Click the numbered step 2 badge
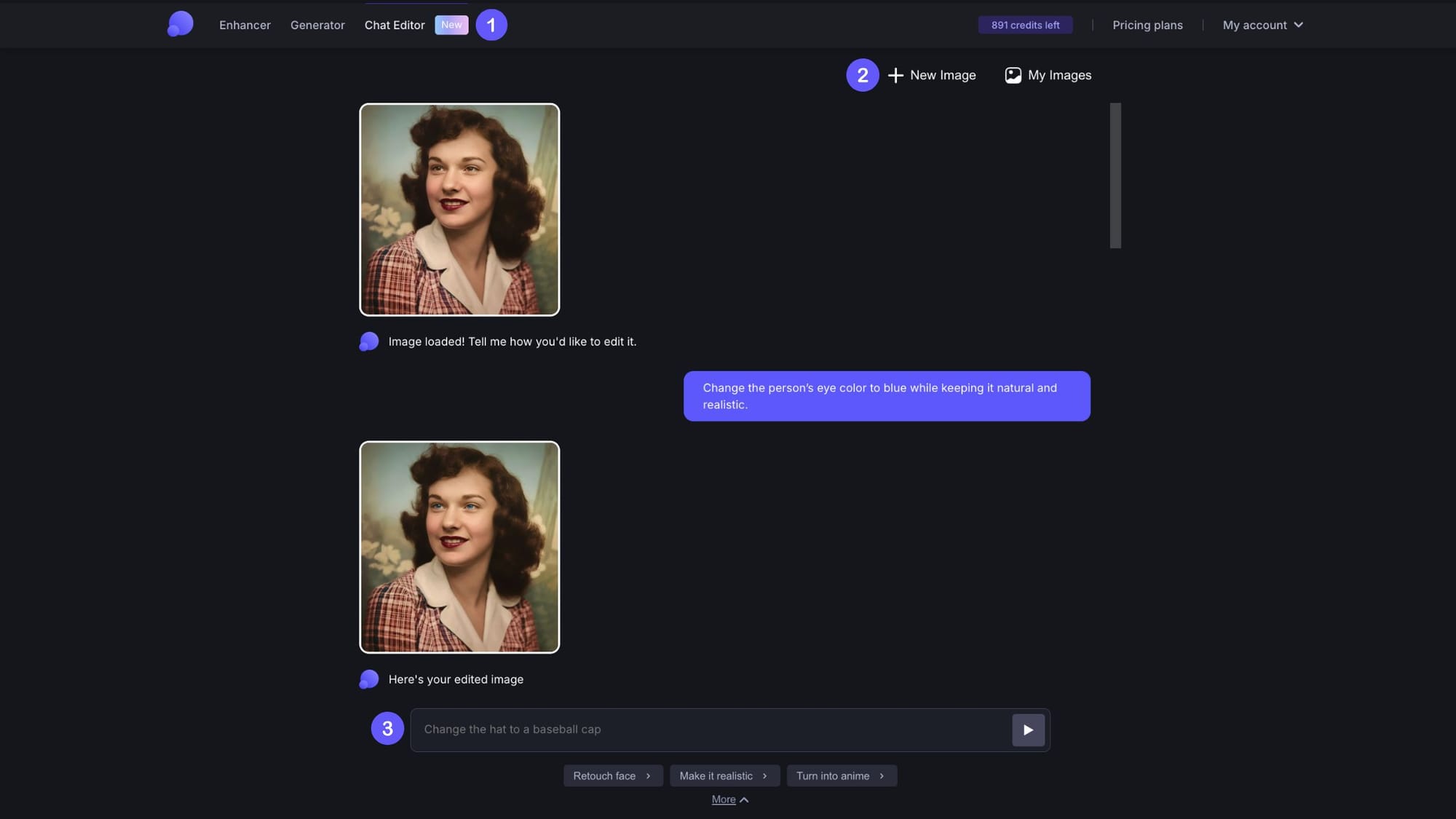 point(862,75)
